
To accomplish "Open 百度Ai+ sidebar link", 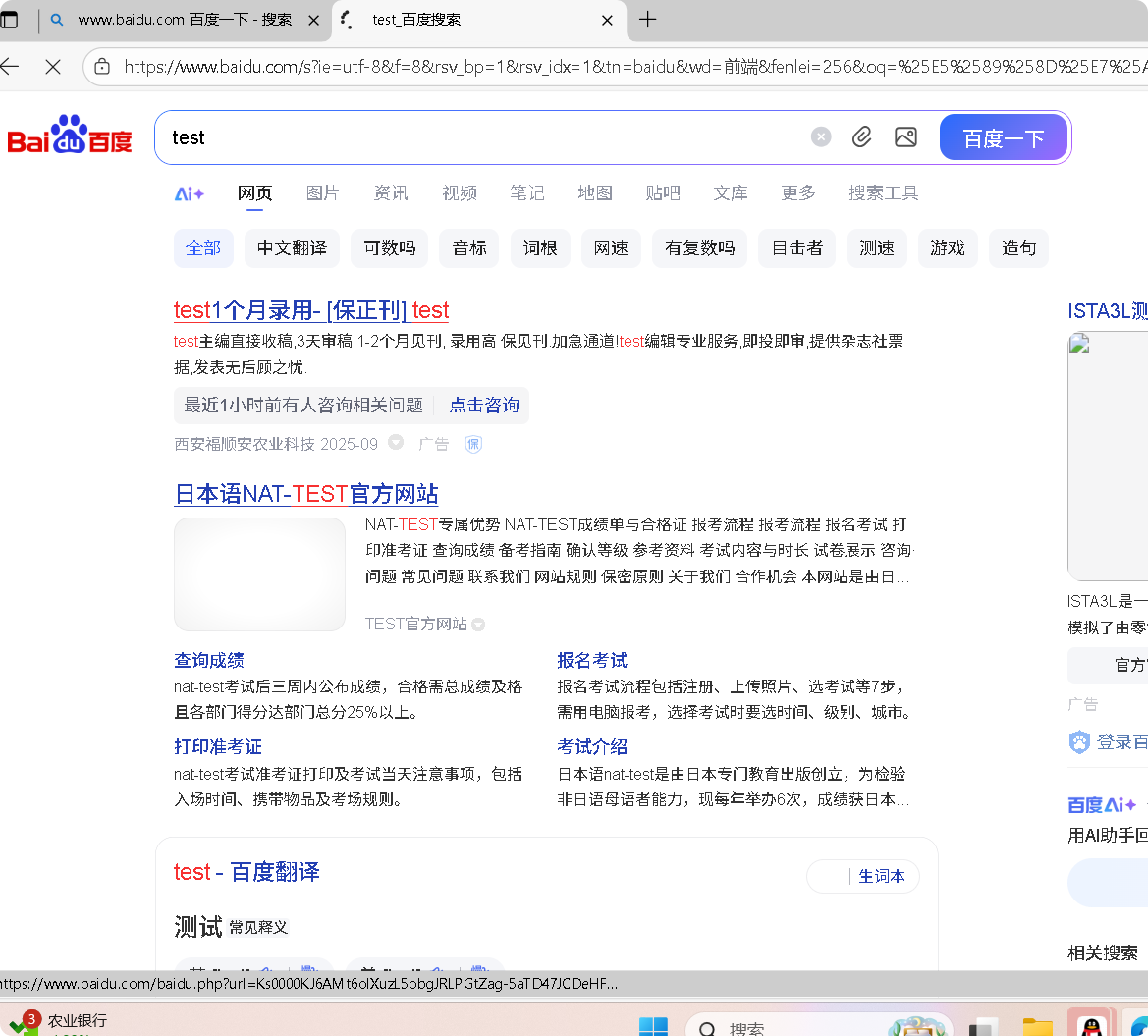I will coord(1102,805).
